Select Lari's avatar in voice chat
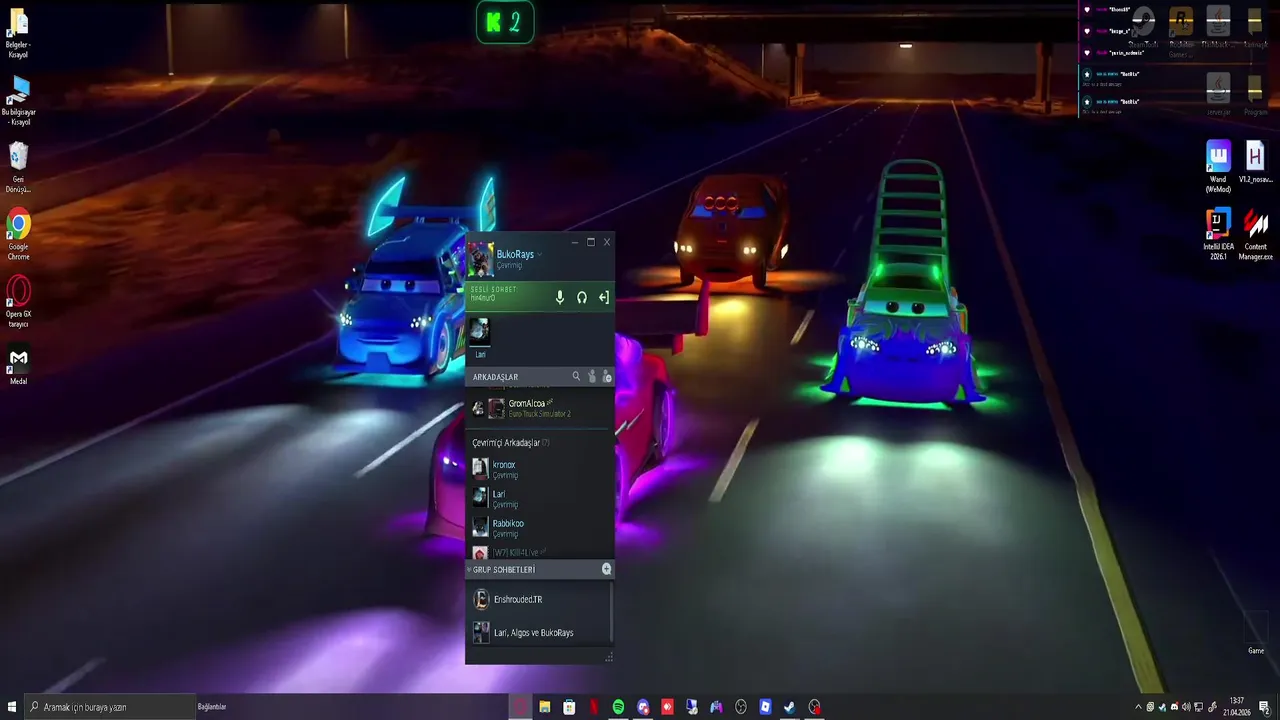 point(480,330)
